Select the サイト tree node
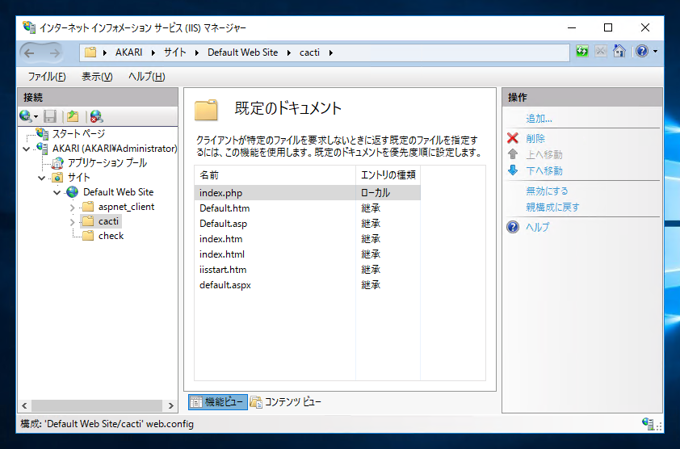 click(79, 177)
